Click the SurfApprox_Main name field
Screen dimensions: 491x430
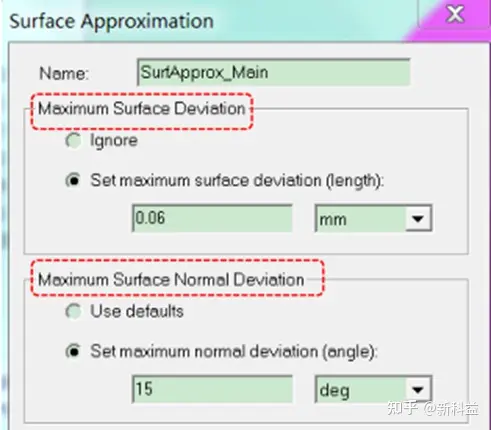pos(274,72)
